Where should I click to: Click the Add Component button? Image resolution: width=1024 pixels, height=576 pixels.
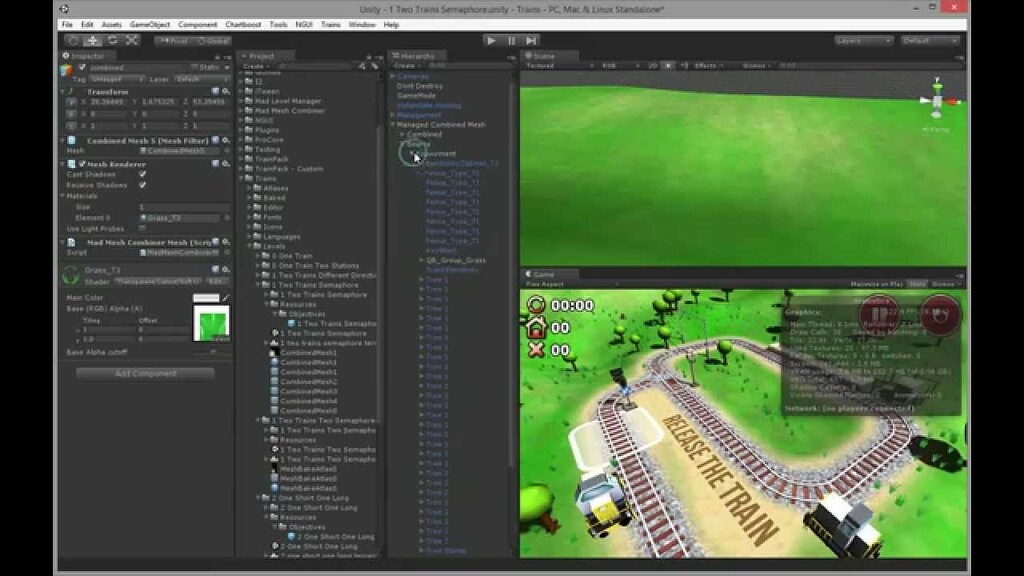(x=143, y=372)
